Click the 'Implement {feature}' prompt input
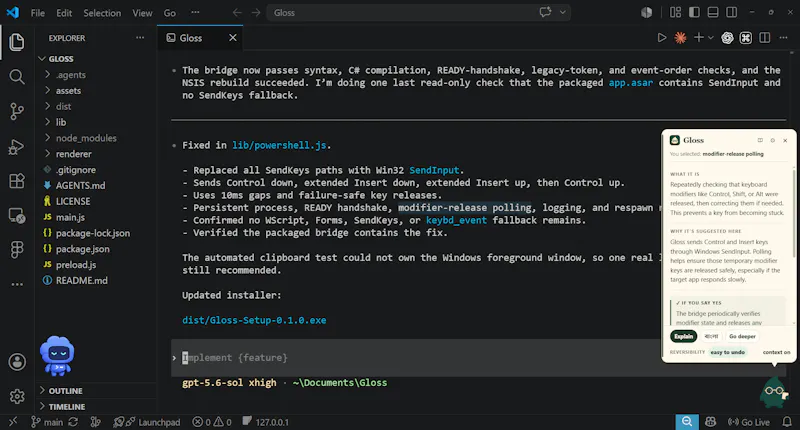 tap(418, 358)
